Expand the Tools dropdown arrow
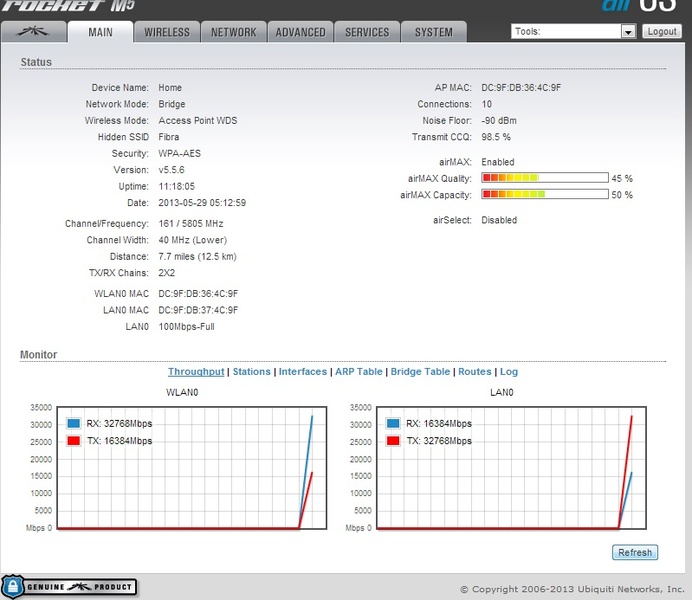 (x=628, y=31)
